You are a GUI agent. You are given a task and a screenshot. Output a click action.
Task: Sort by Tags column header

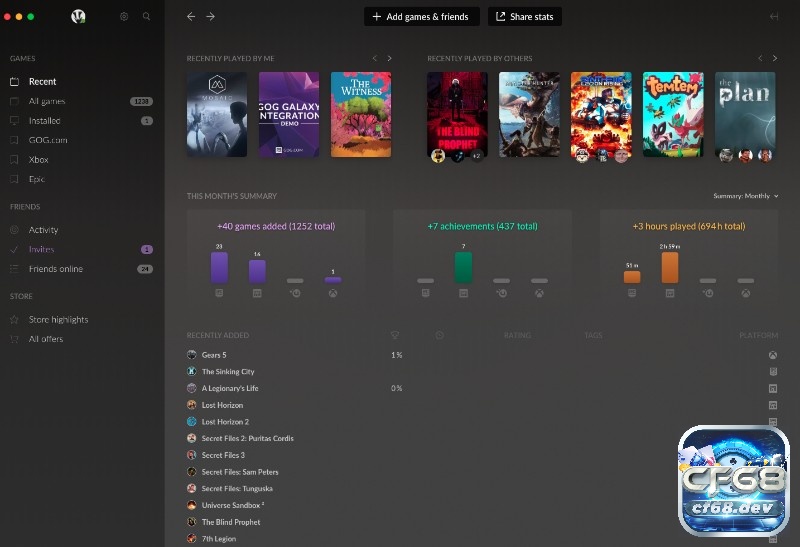(x=593, y=335)
